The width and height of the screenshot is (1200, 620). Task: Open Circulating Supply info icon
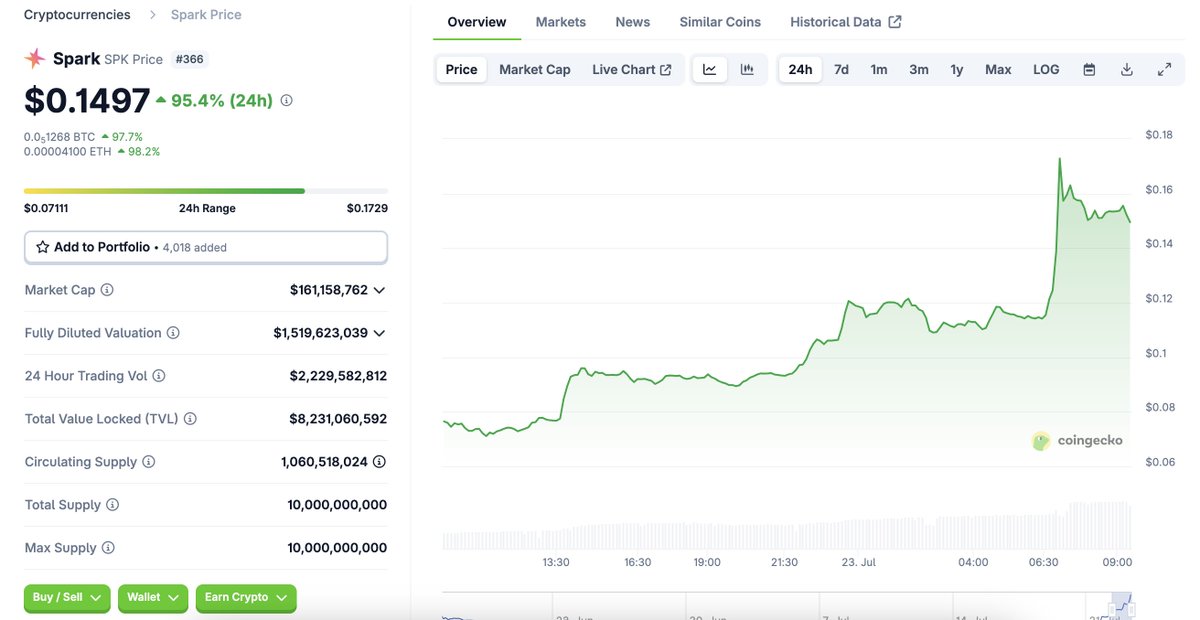pyautogui.click(x=149, y=462)
